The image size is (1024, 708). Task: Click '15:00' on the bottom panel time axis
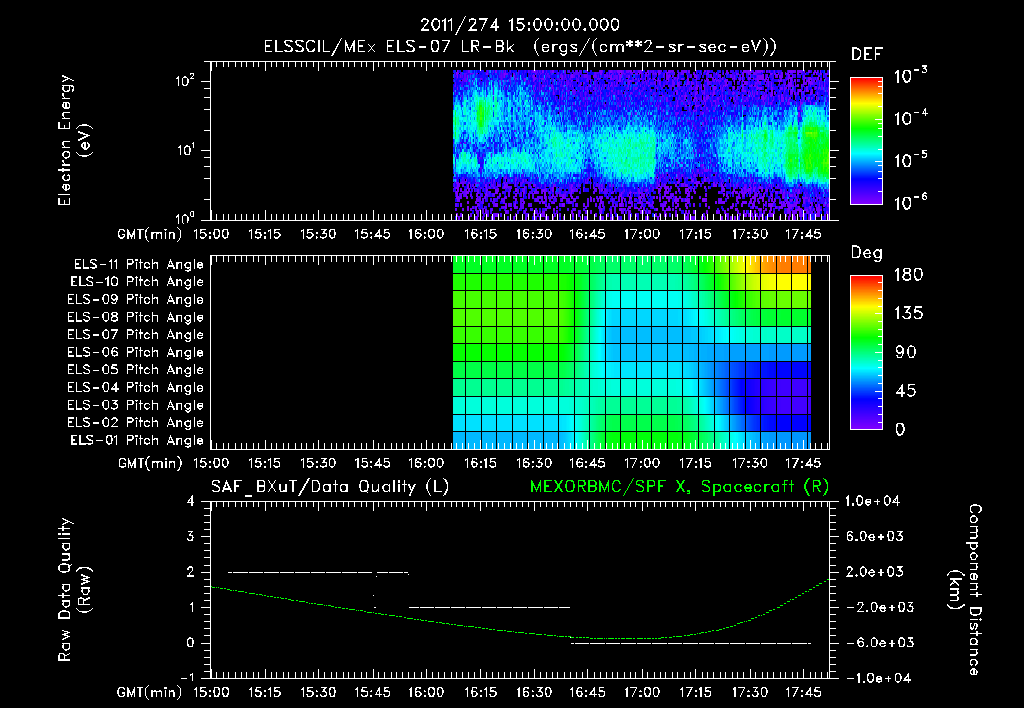click(210, 692)
